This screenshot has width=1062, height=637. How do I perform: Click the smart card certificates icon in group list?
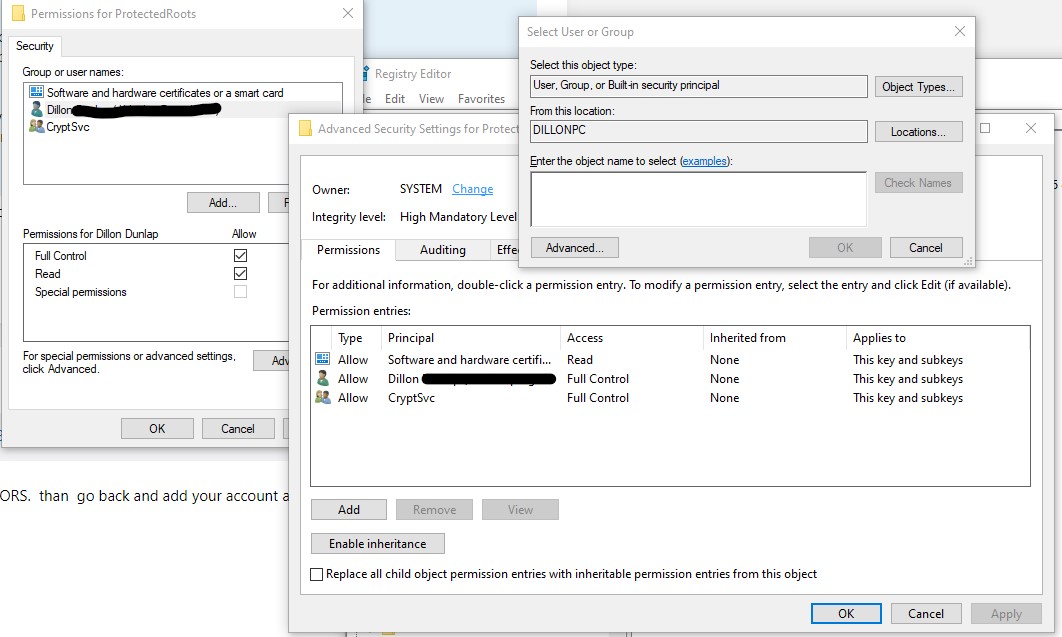pyautogui.click(x=37, y=92)
